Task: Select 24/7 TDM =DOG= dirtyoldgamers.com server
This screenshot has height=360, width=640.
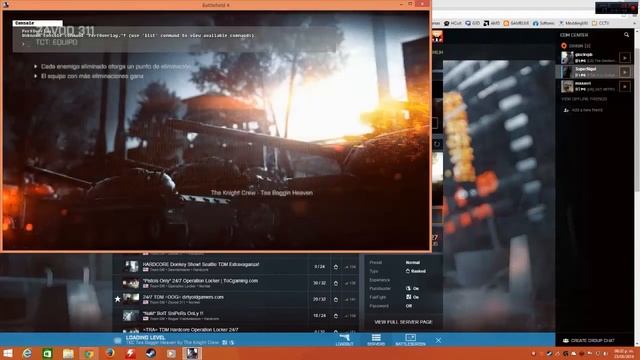Action: (236, 299)
